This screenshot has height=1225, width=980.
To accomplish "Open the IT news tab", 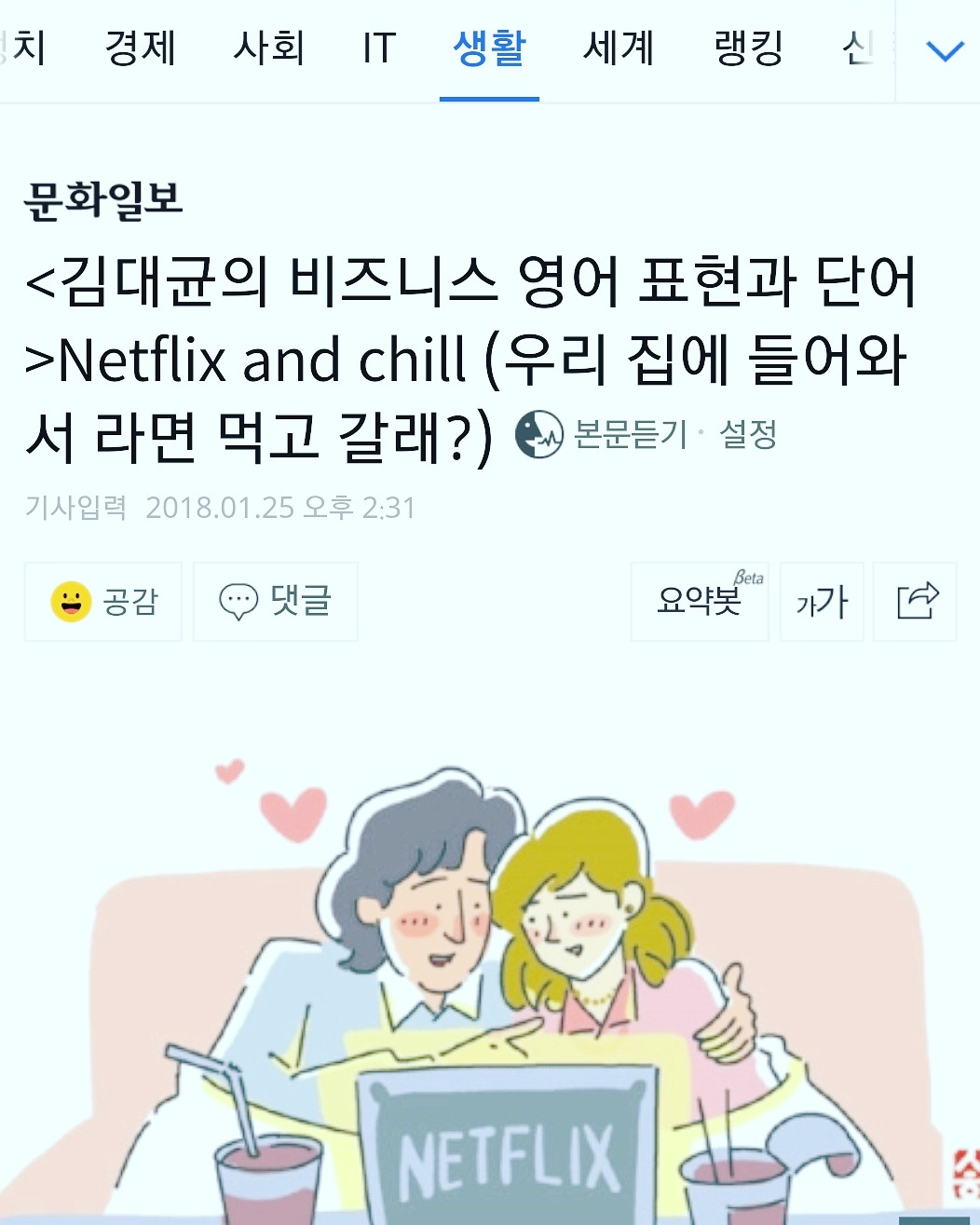I will pos(379,48).
